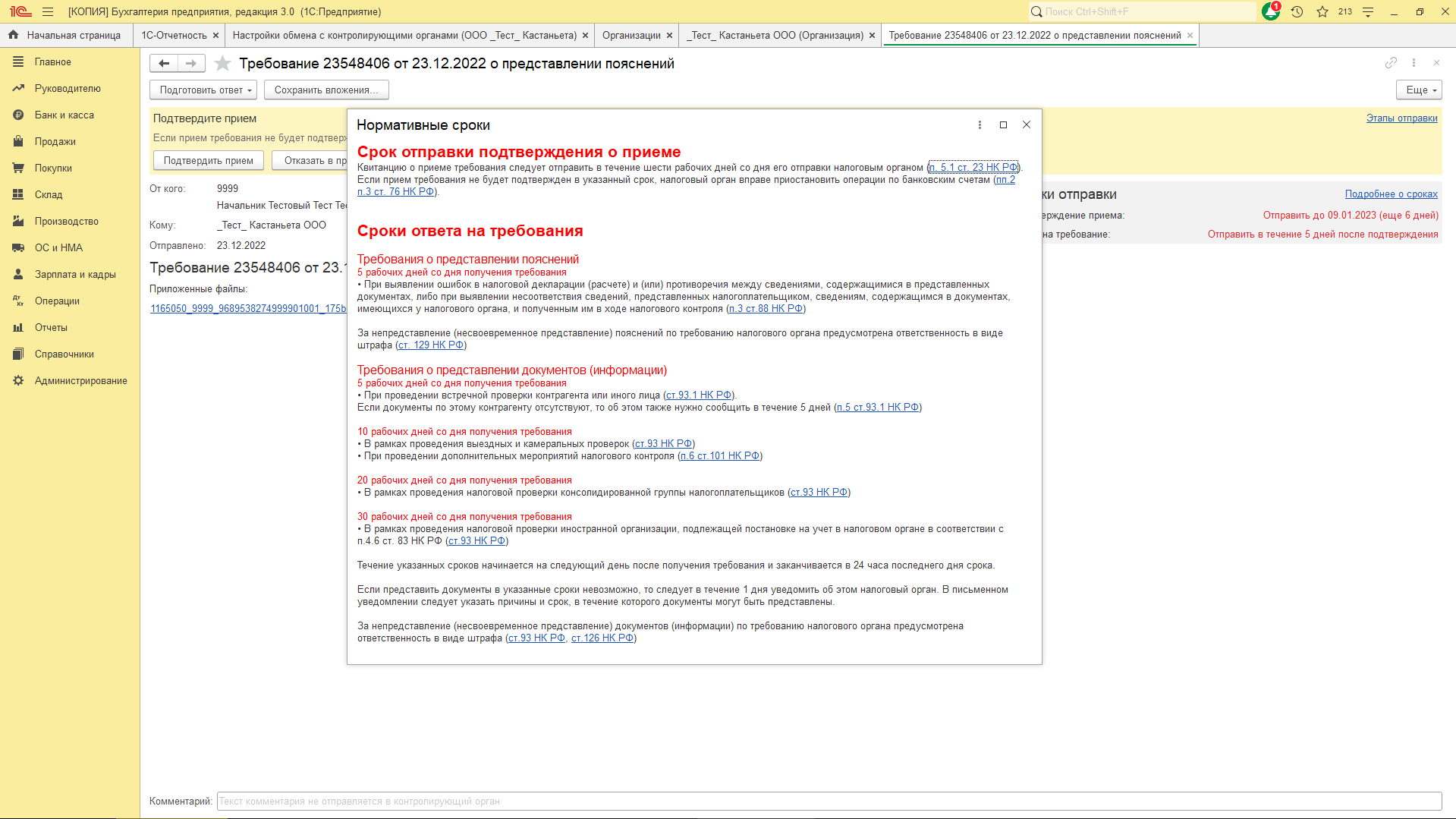Click Сохранить вложения button
Viewport: 1456px width, 819px height.
(326, 90)
